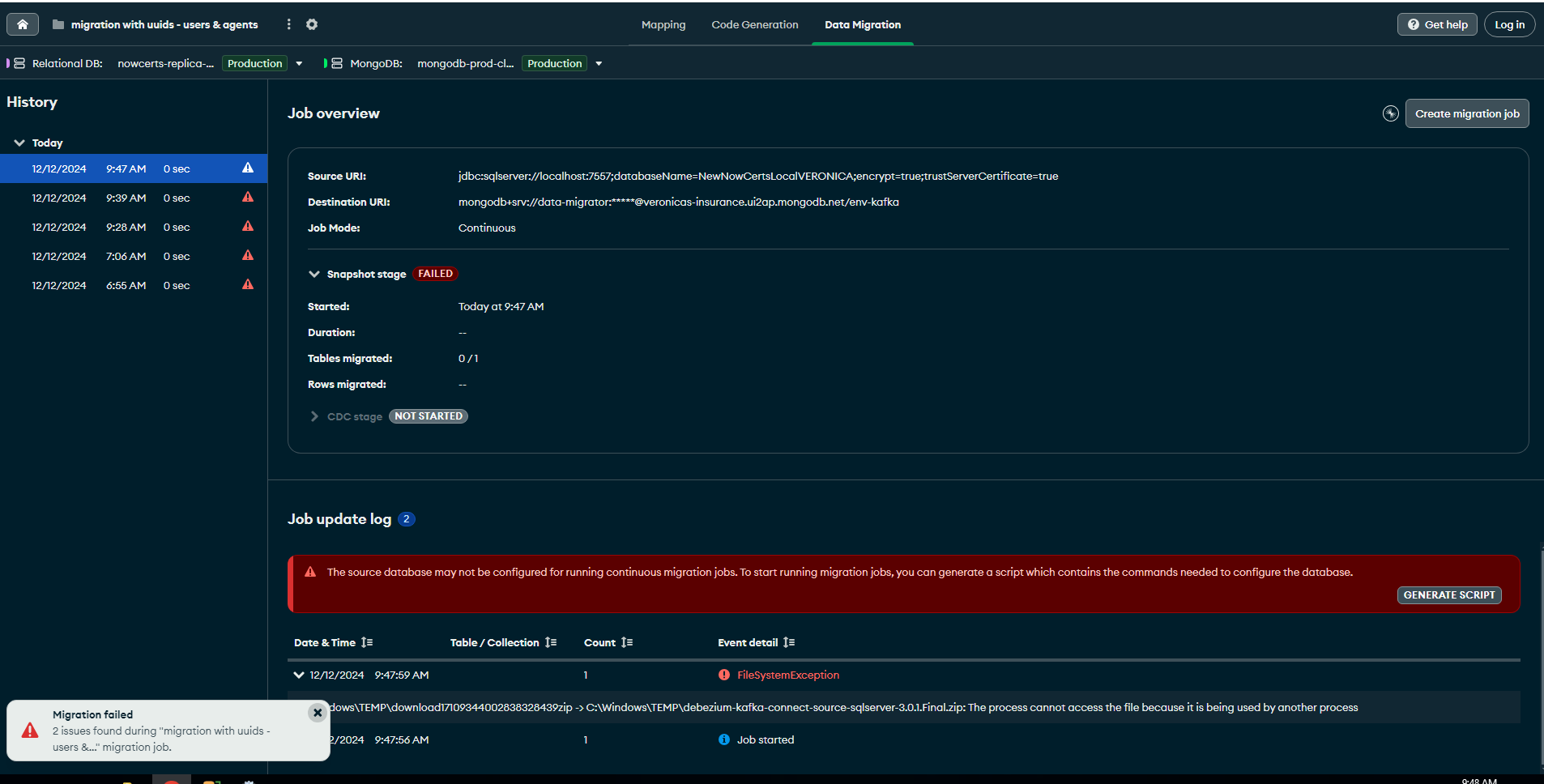
Task: Collapse the FileSystemException log row
Action: point(299,675)
